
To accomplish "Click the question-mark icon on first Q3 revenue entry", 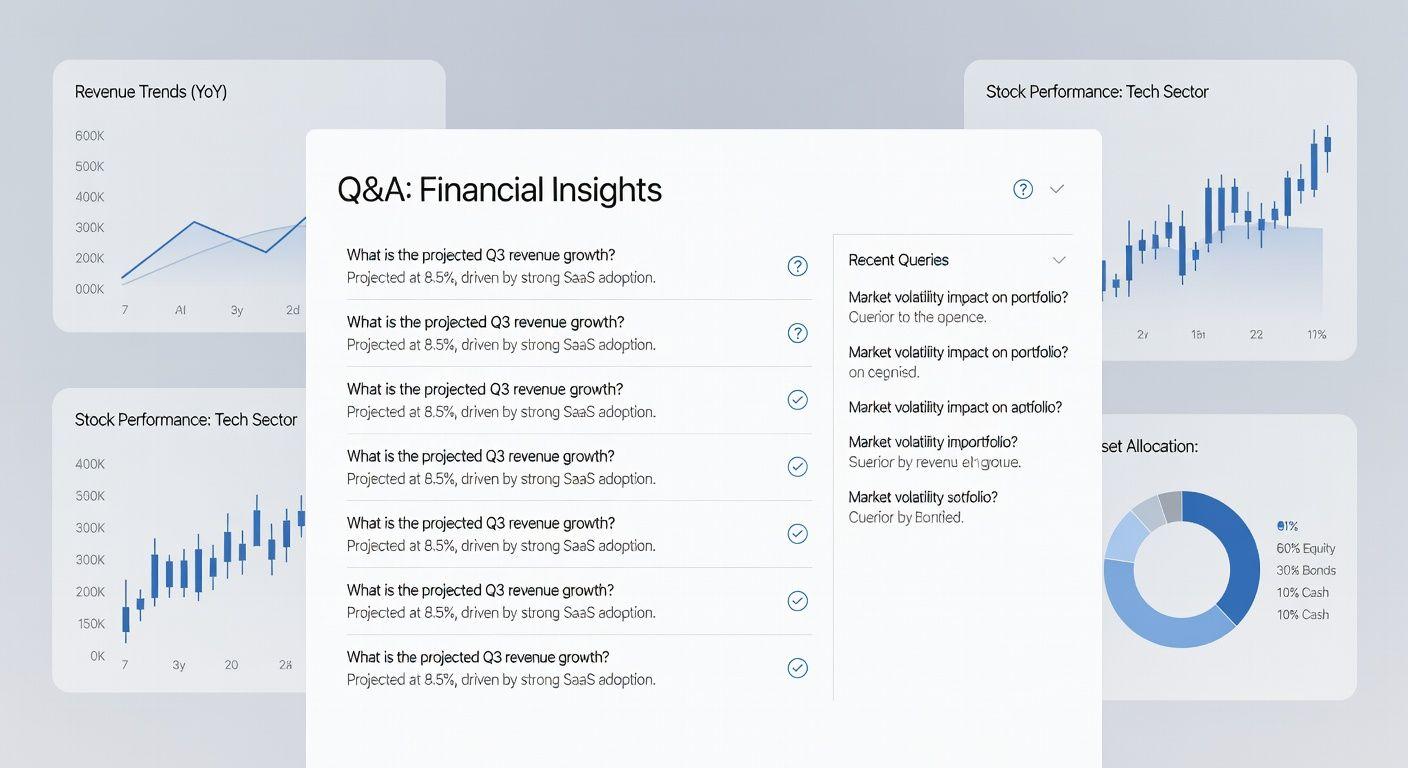I will (x=797, y=266).
